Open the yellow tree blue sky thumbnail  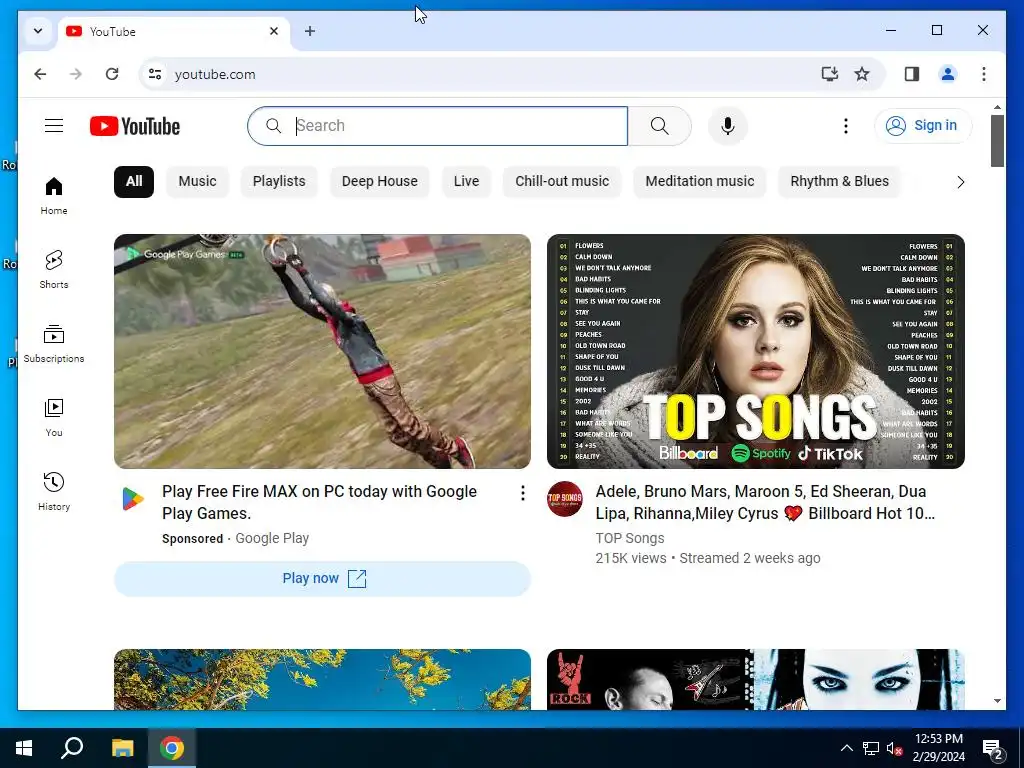pyautogui.click(x=323, y=679)
